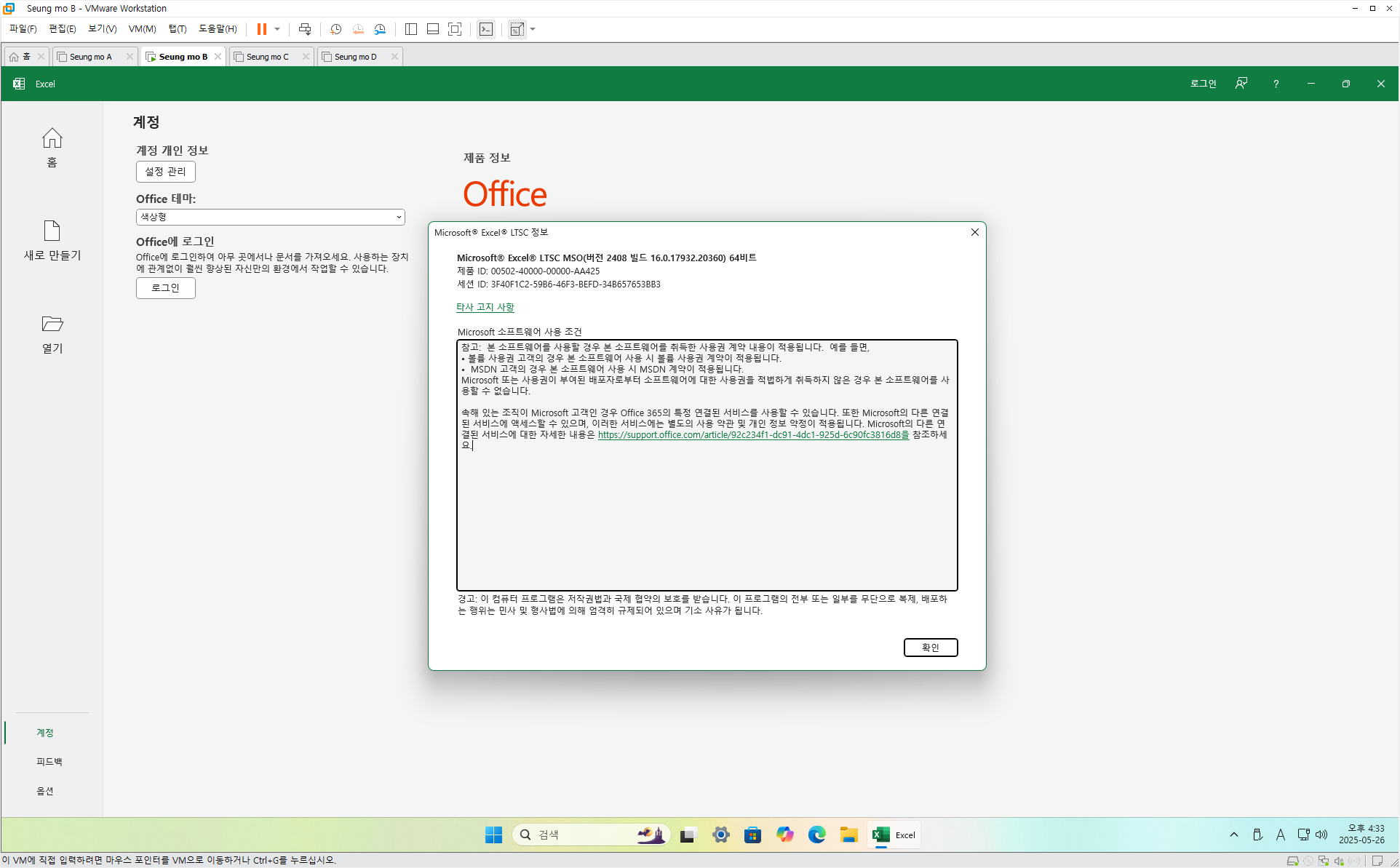This screenshot has height=868, width=1400.
Task: Pause the virtual machine
Action: coord(261,29)
